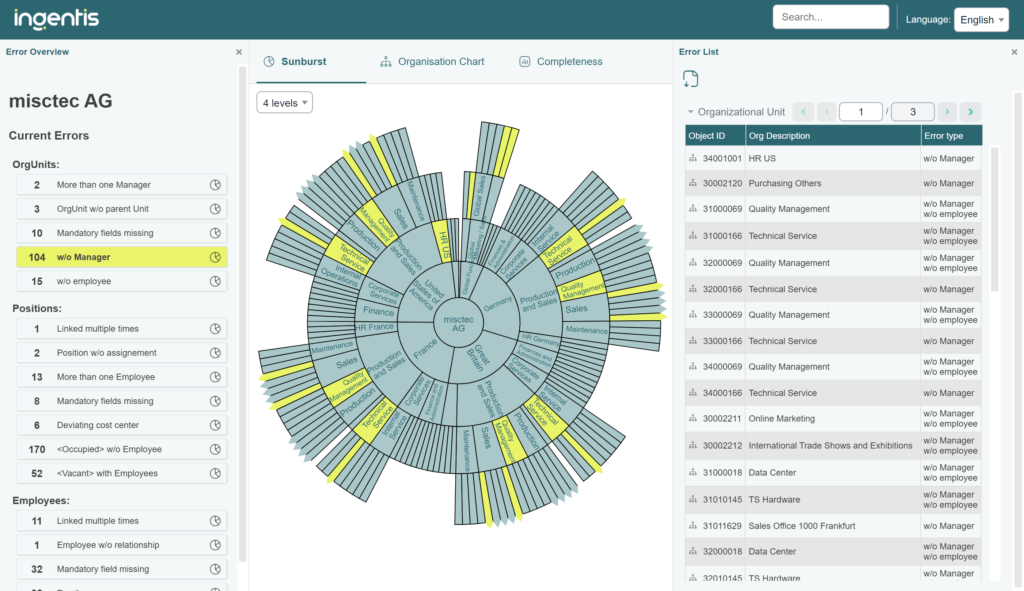The width and height of the screenshot is (1024, 591).
Task: Click the Organisation Chart icon
Action: tap(385, 61)
